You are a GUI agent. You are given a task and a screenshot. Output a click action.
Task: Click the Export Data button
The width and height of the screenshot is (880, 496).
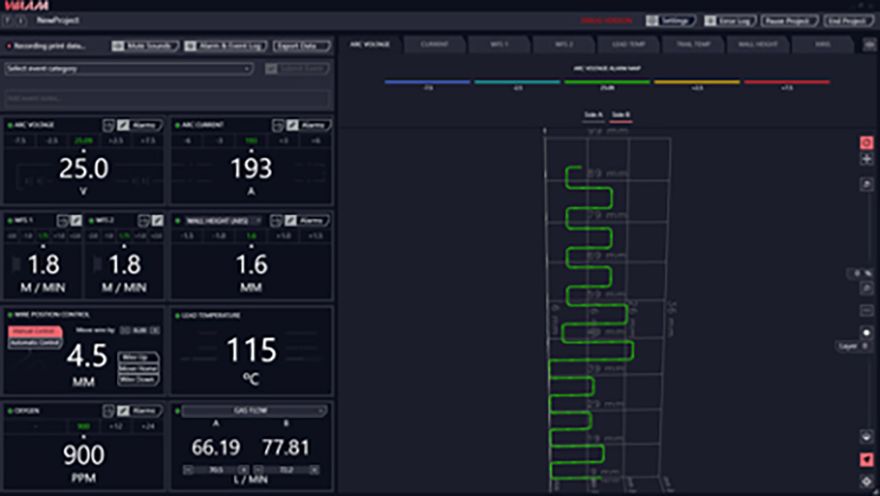pyautogui.click(x=302, y=46)
